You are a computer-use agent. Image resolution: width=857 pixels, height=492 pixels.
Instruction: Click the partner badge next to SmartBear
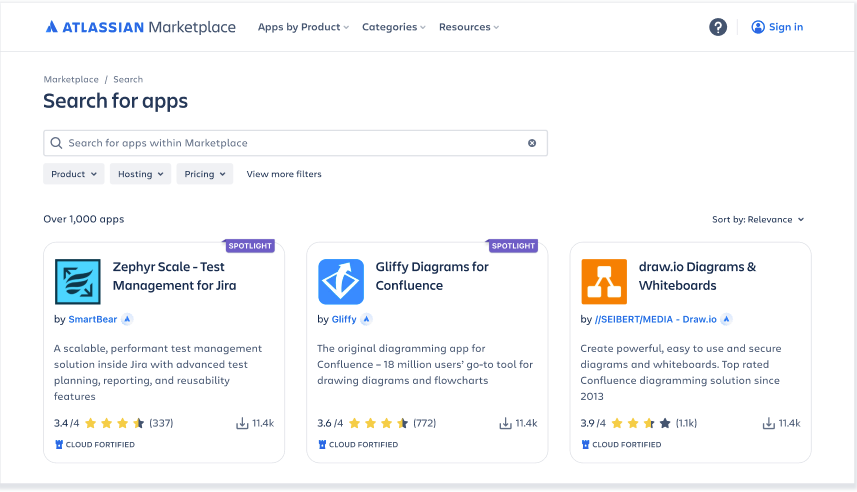(x=127, y=320)
